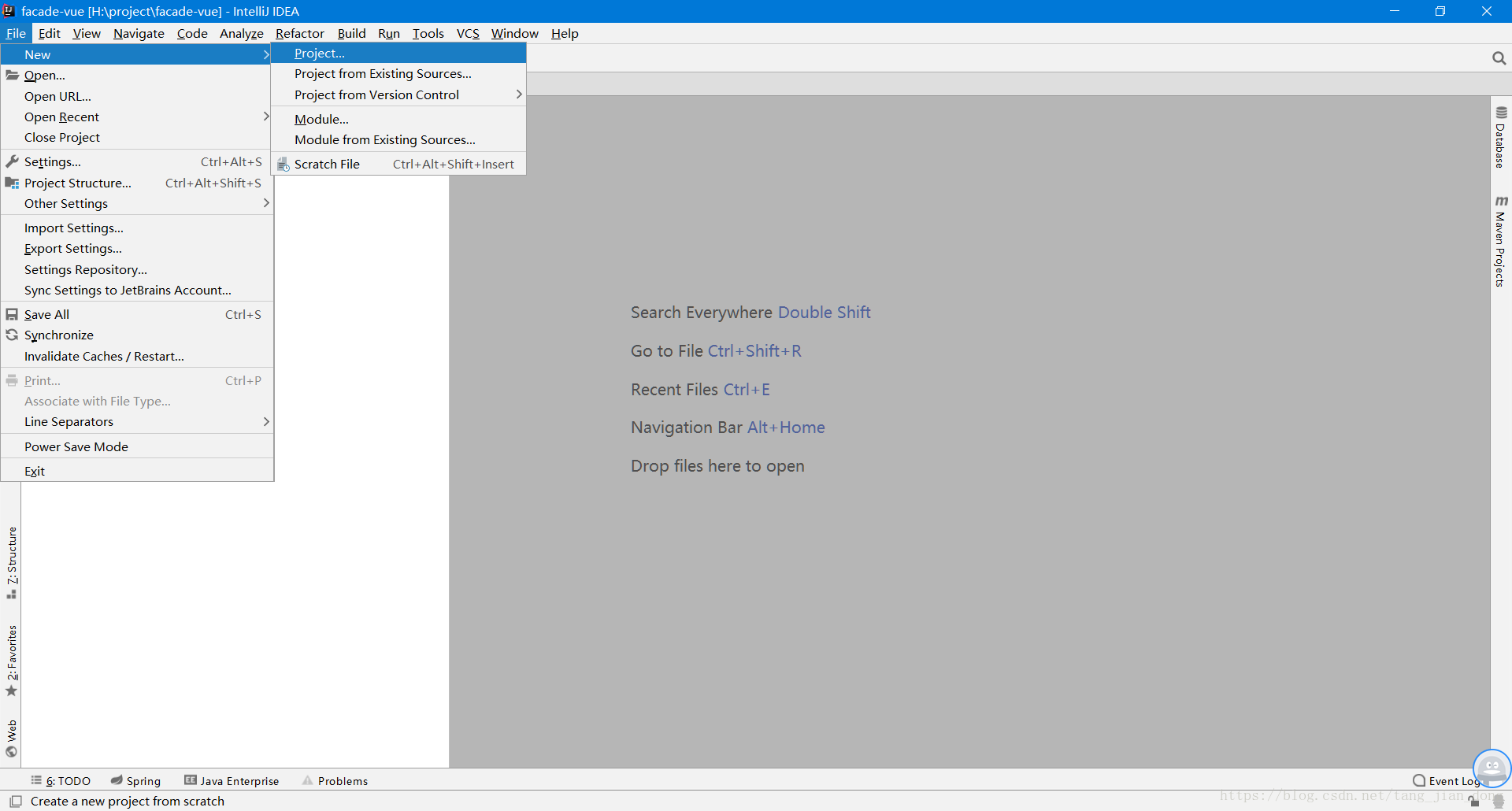Image resolution: width=1512 pixels, height=811 pixels.
Task: Choose Exit from File menu
Action: coord(137,471)
